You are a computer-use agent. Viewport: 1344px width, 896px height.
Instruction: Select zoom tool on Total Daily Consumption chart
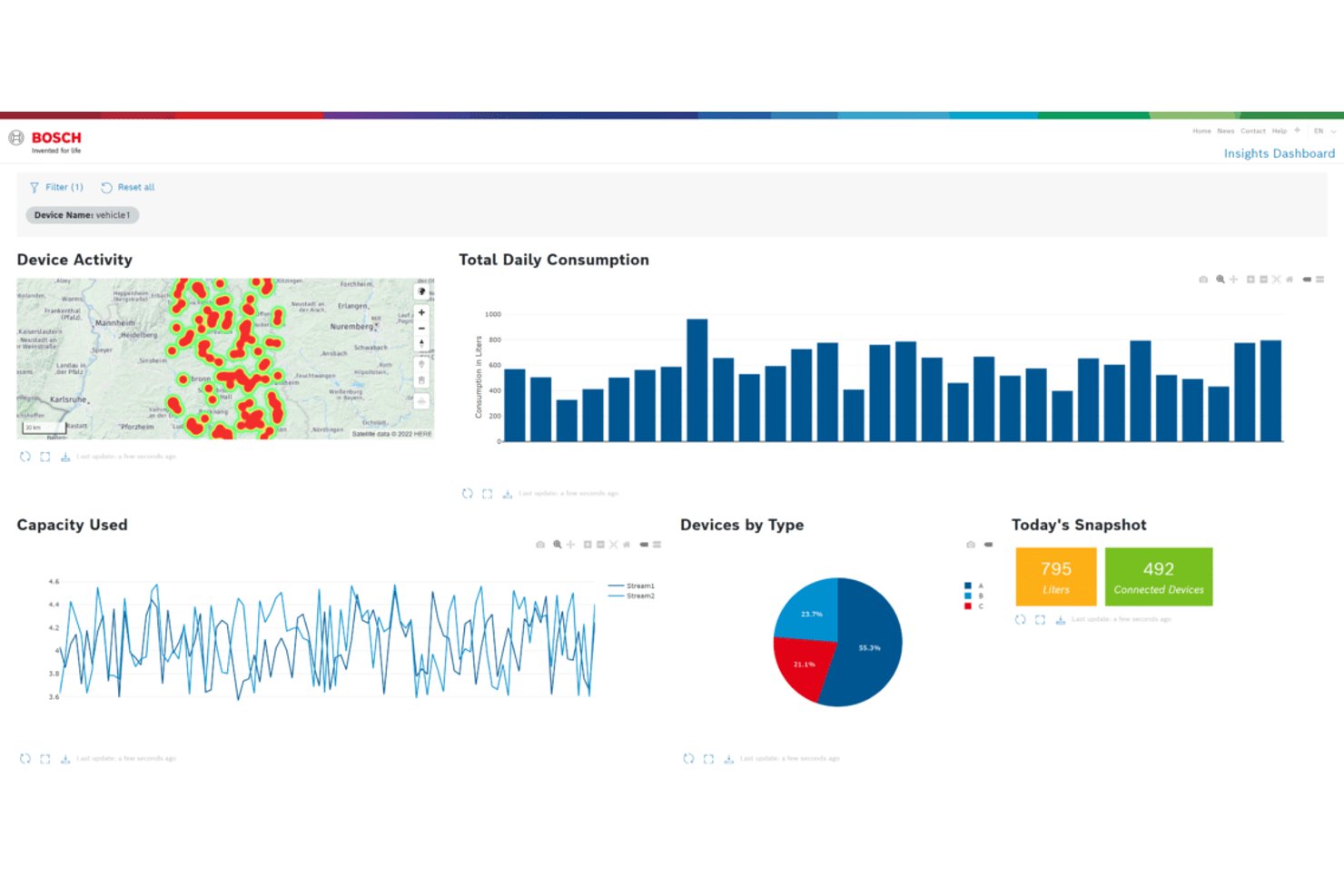click(x=1220, y=280)
